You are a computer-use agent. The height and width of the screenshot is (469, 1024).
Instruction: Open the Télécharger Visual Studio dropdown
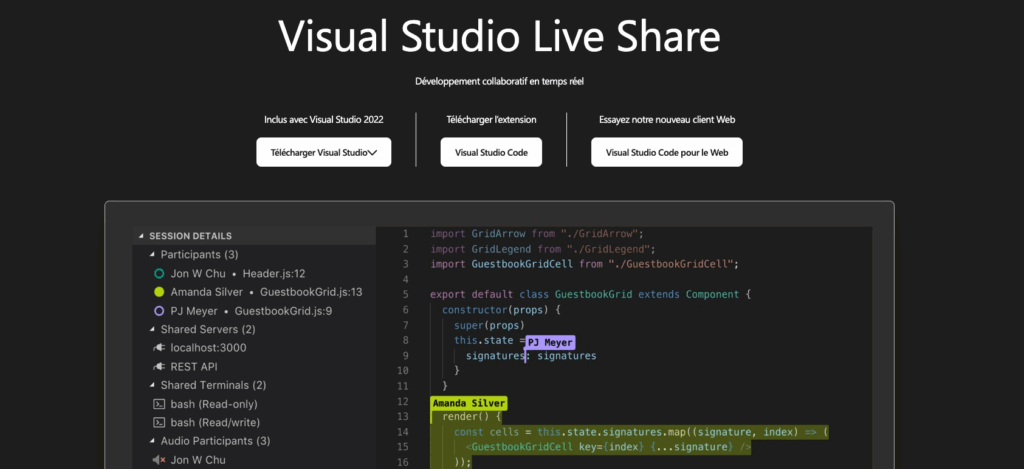coord(323,153)
